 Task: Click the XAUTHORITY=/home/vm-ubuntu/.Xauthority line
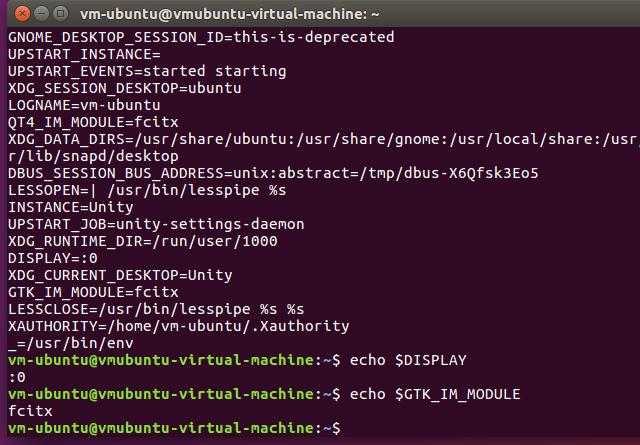pyautogui.click(x=179, y=326)
